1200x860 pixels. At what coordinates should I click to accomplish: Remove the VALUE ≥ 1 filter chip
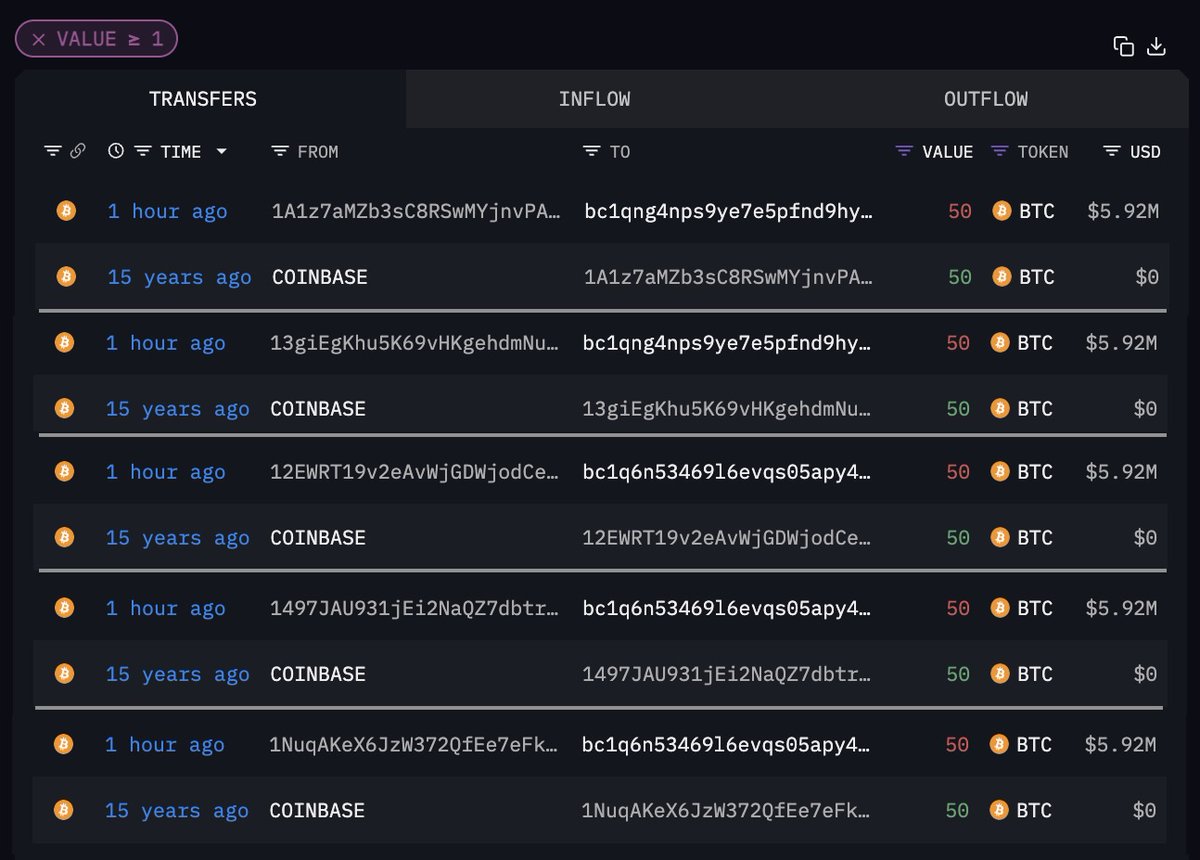(39, 38)
